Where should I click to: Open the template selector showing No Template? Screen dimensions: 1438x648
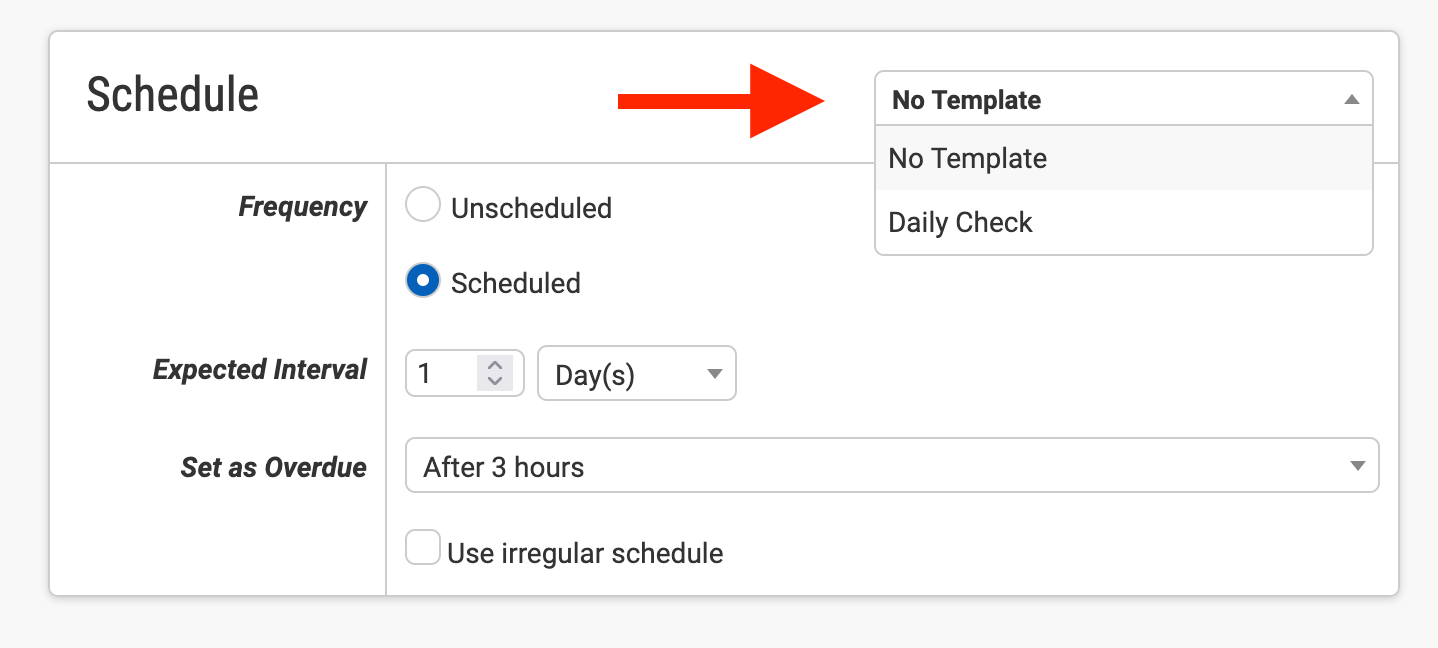(1110, 99)
